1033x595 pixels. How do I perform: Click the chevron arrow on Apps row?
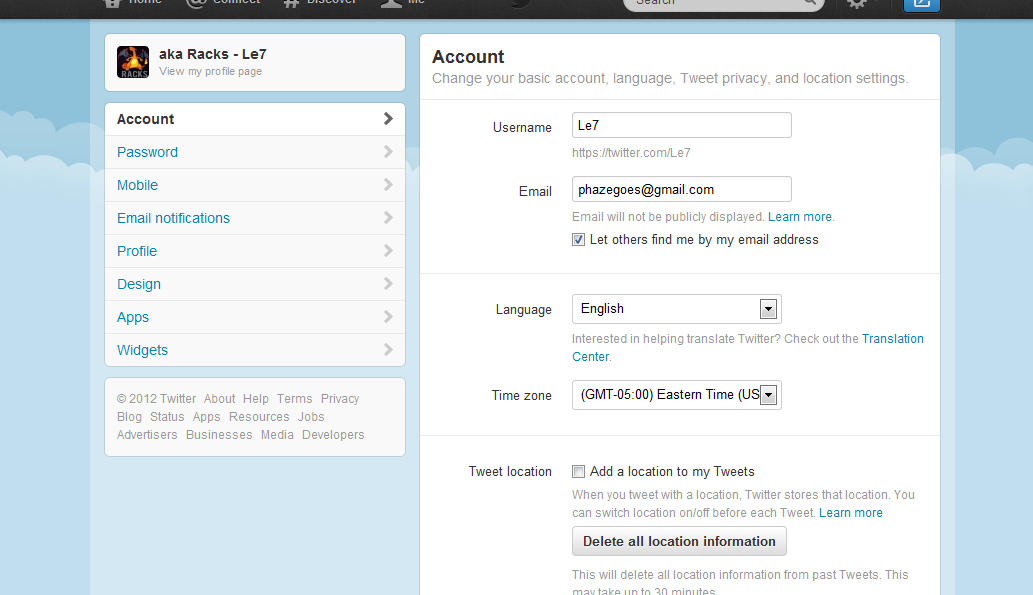point(388,316)
